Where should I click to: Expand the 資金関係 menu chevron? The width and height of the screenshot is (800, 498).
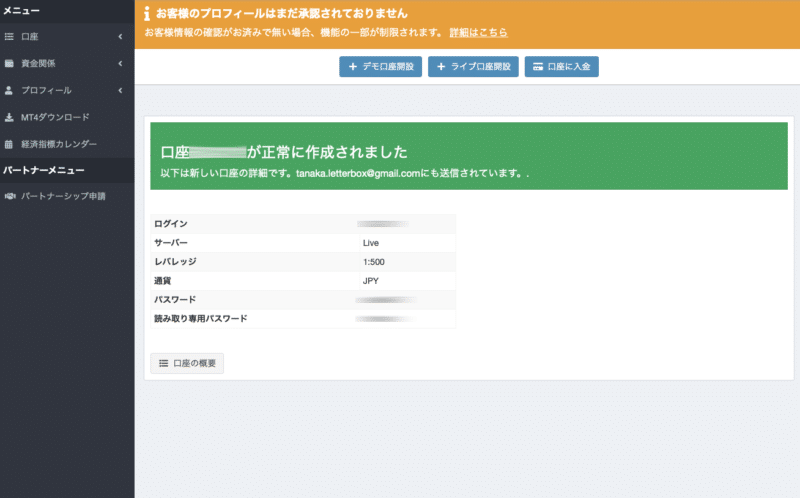coord(120,63)
